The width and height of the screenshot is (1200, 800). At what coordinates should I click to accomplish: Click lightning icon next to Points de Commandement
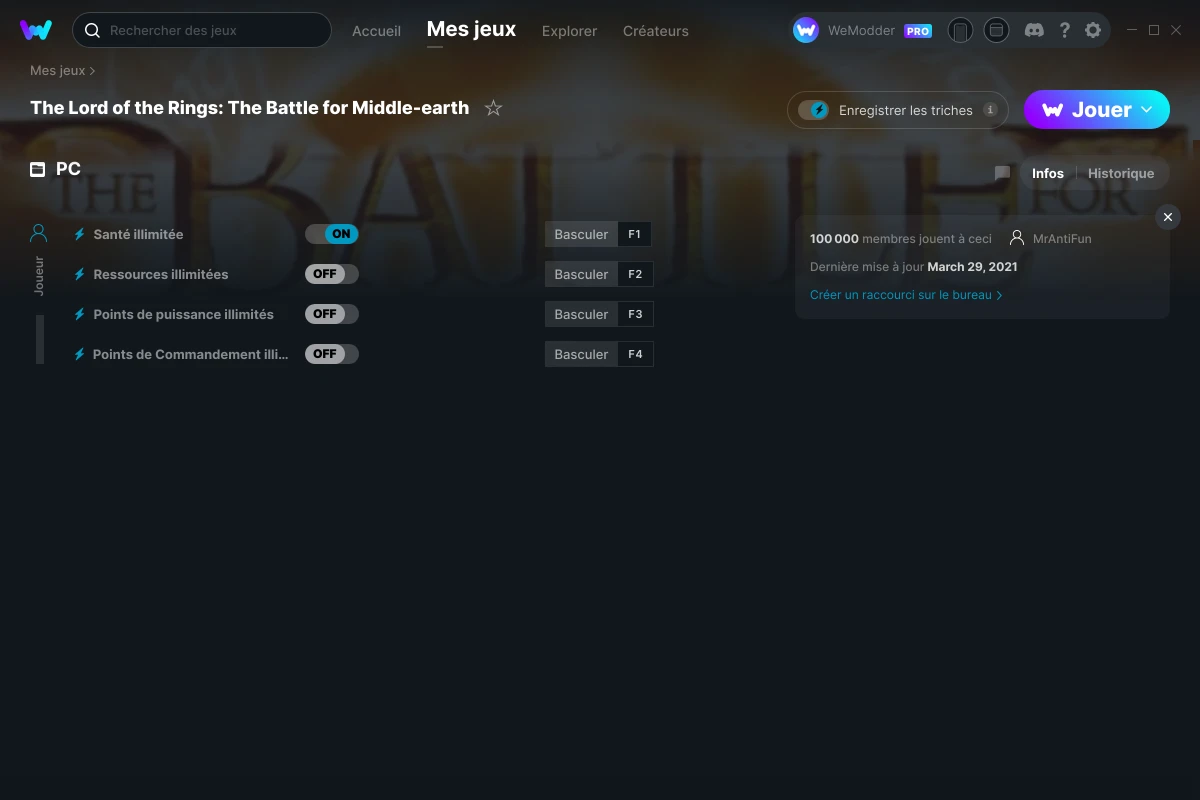pos(80,354)
